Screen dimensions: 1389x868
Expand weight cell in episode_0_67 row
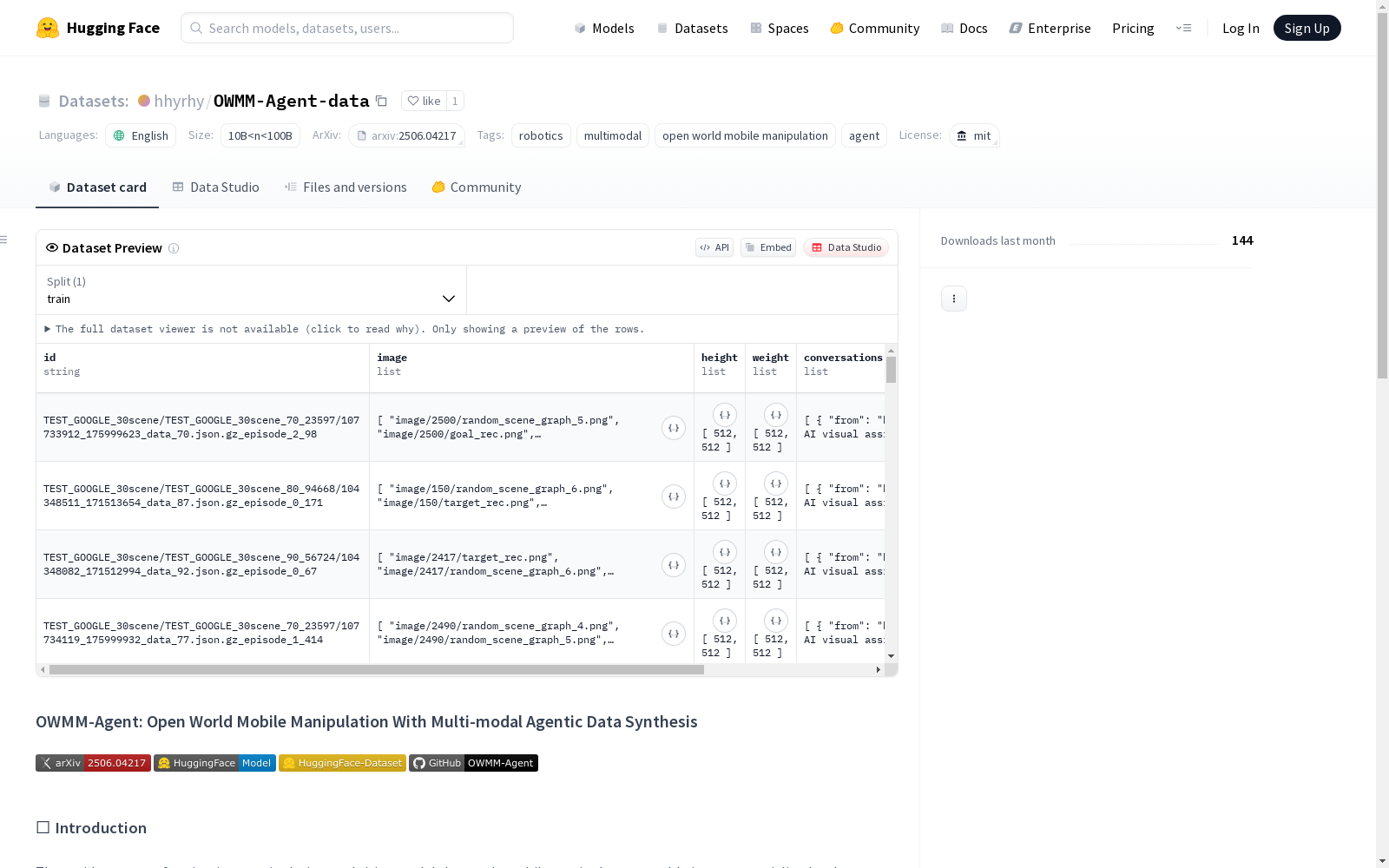click(776, 552)
